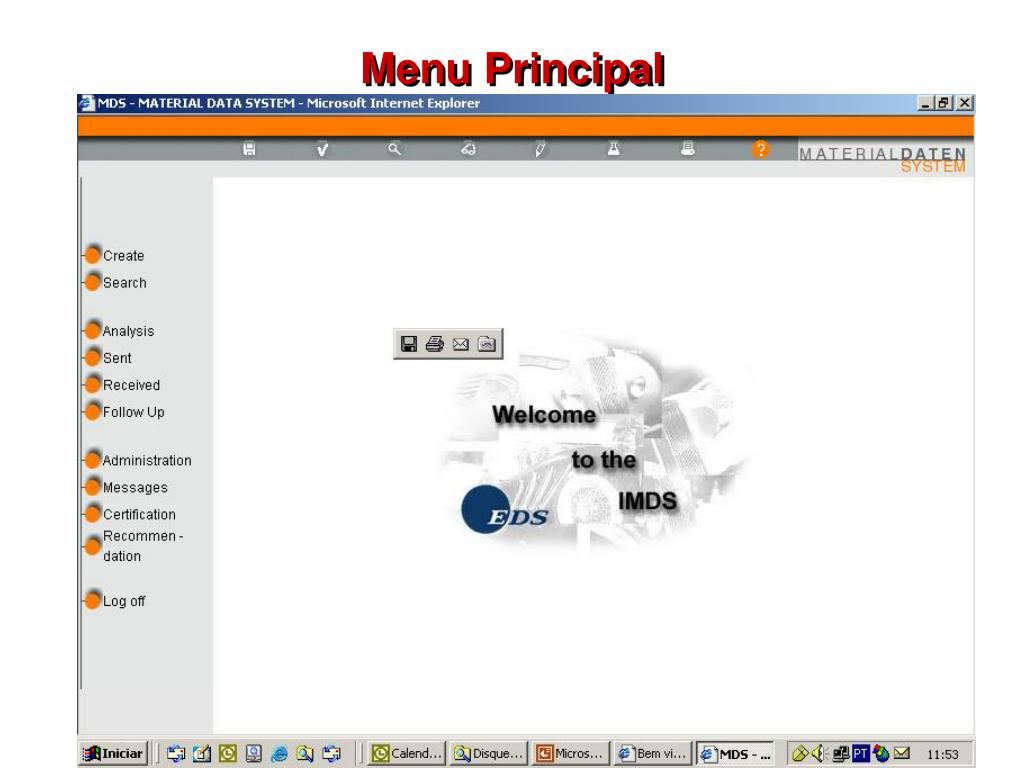
Task: Switch to the Bem vi... taskbar window
Action: coord(653,753)
